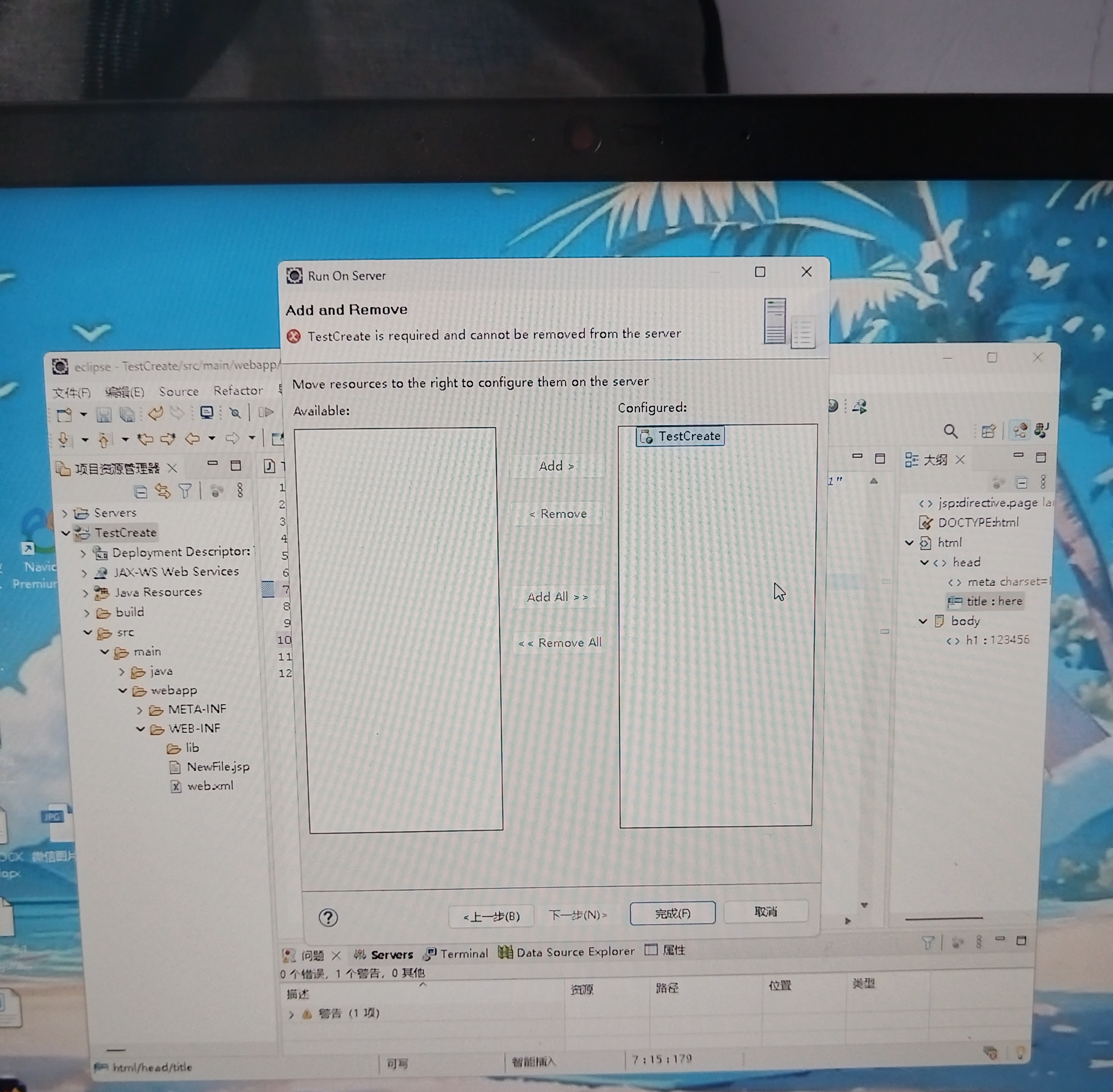Click the Previous Annotation up-arrow icon
The height and width of the screenshot is (1092, 1113).
click(x=103, y=440)
